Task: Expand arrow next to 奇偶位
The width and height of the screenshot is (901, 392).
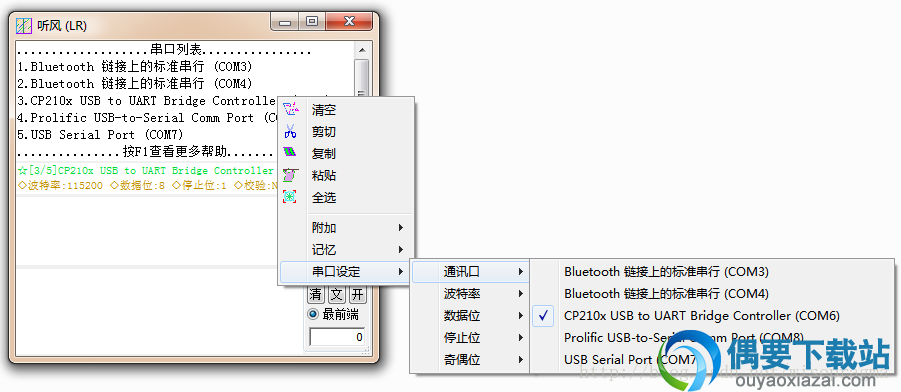Action: [521, 360]
